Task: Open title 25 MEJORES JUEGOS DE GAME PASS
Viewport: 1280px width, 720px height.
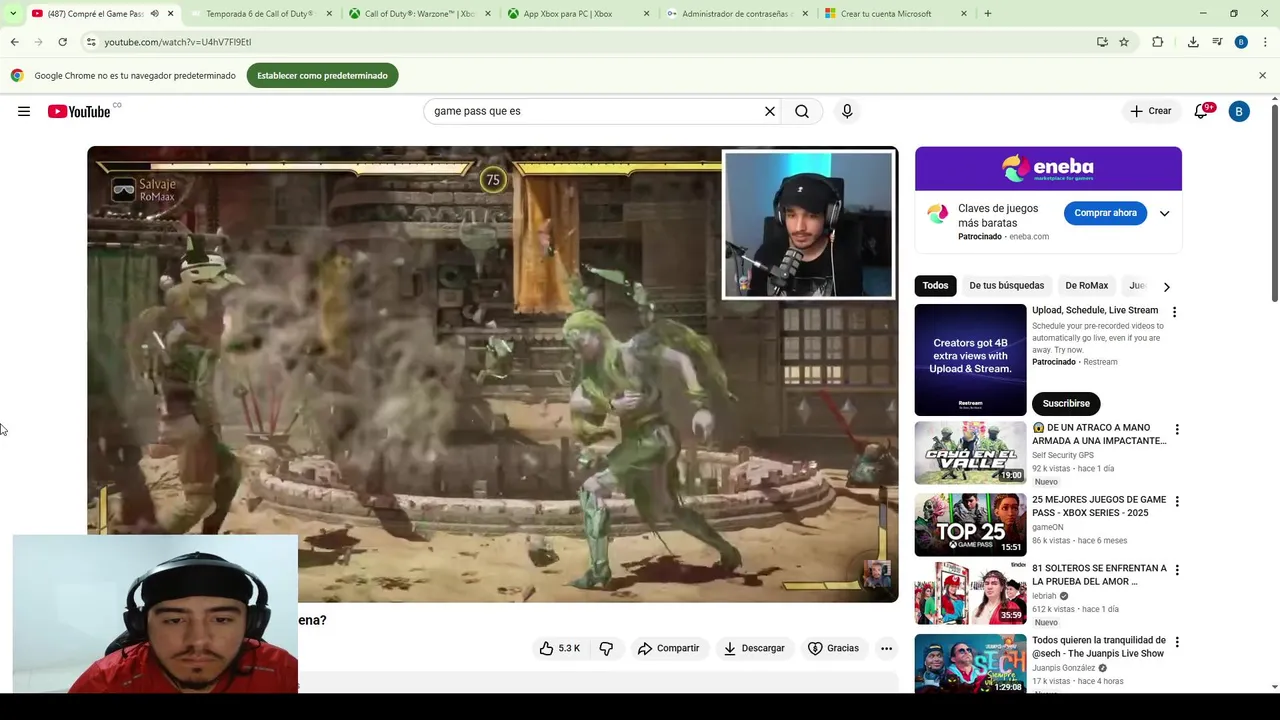Action: [x=1099, y=506]
